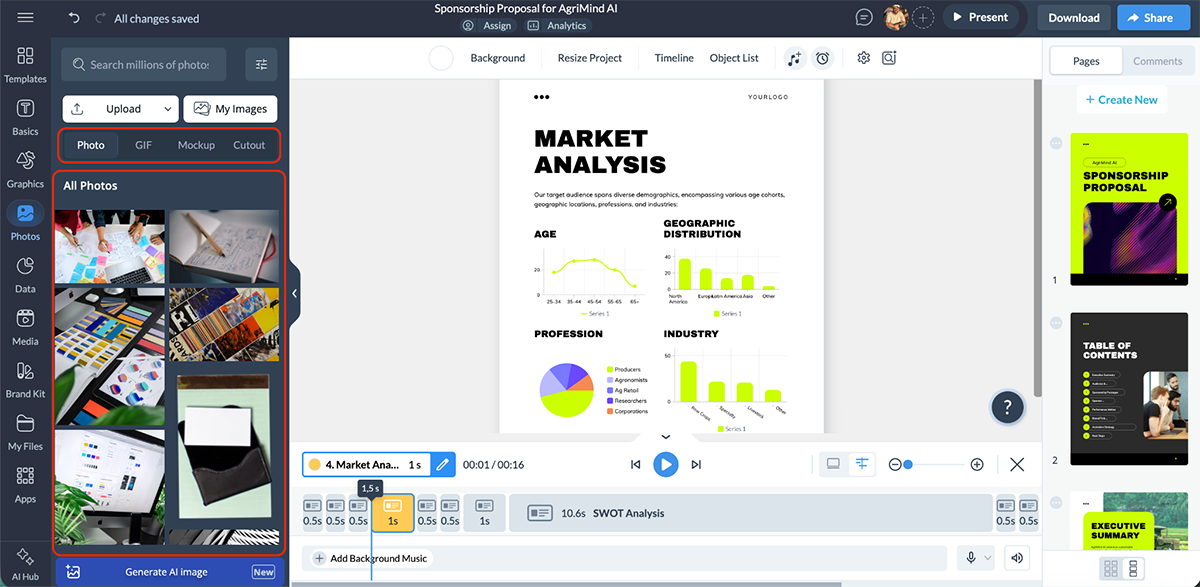Click the pencil to rename Market Analysis slide
The image size is (1200, 587).
point(444,464)
